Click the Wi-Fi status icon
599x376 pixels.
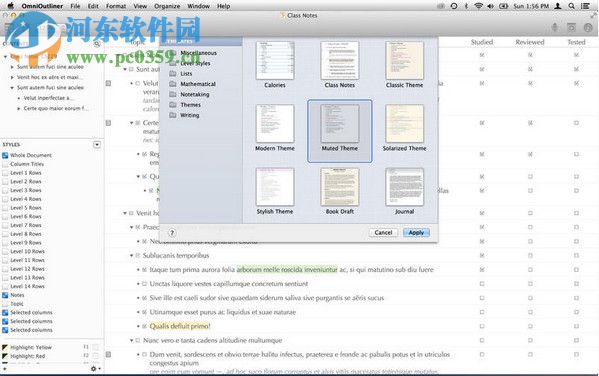[478, 6]
